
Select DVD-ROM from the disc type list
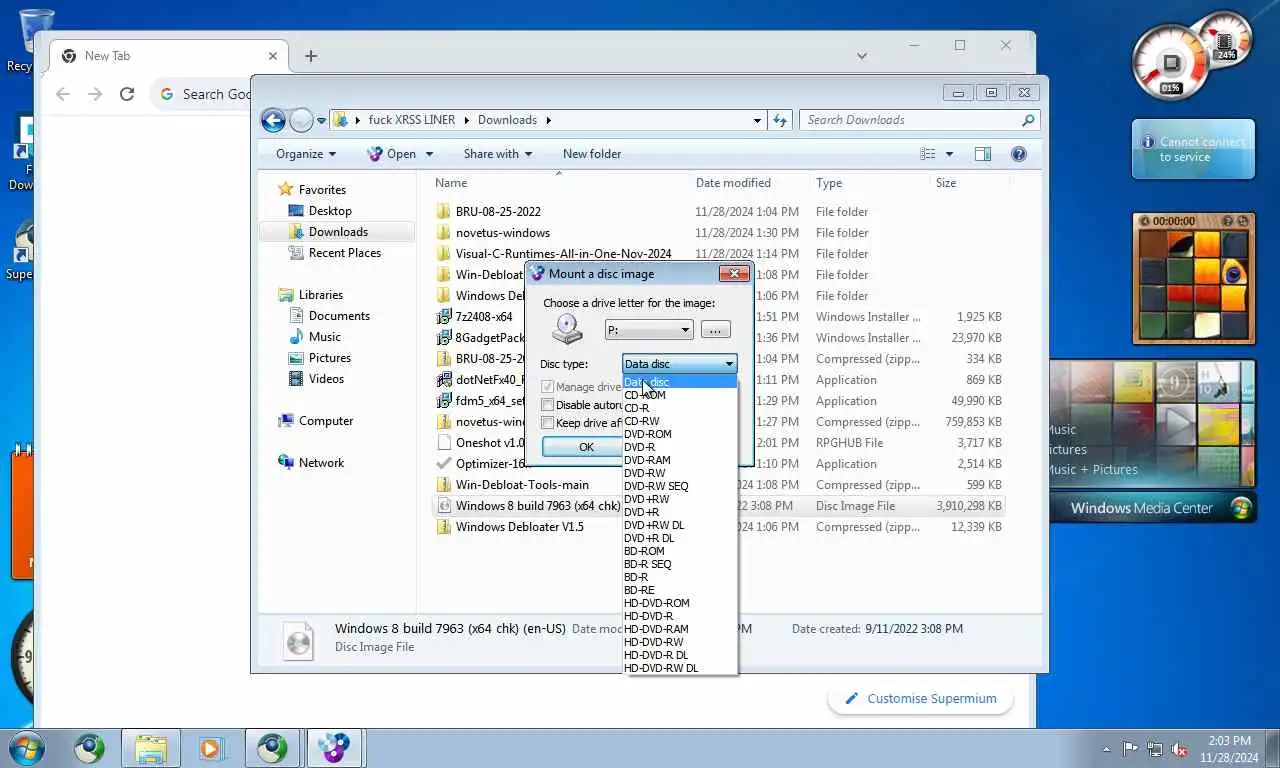[x=648, y=434]
